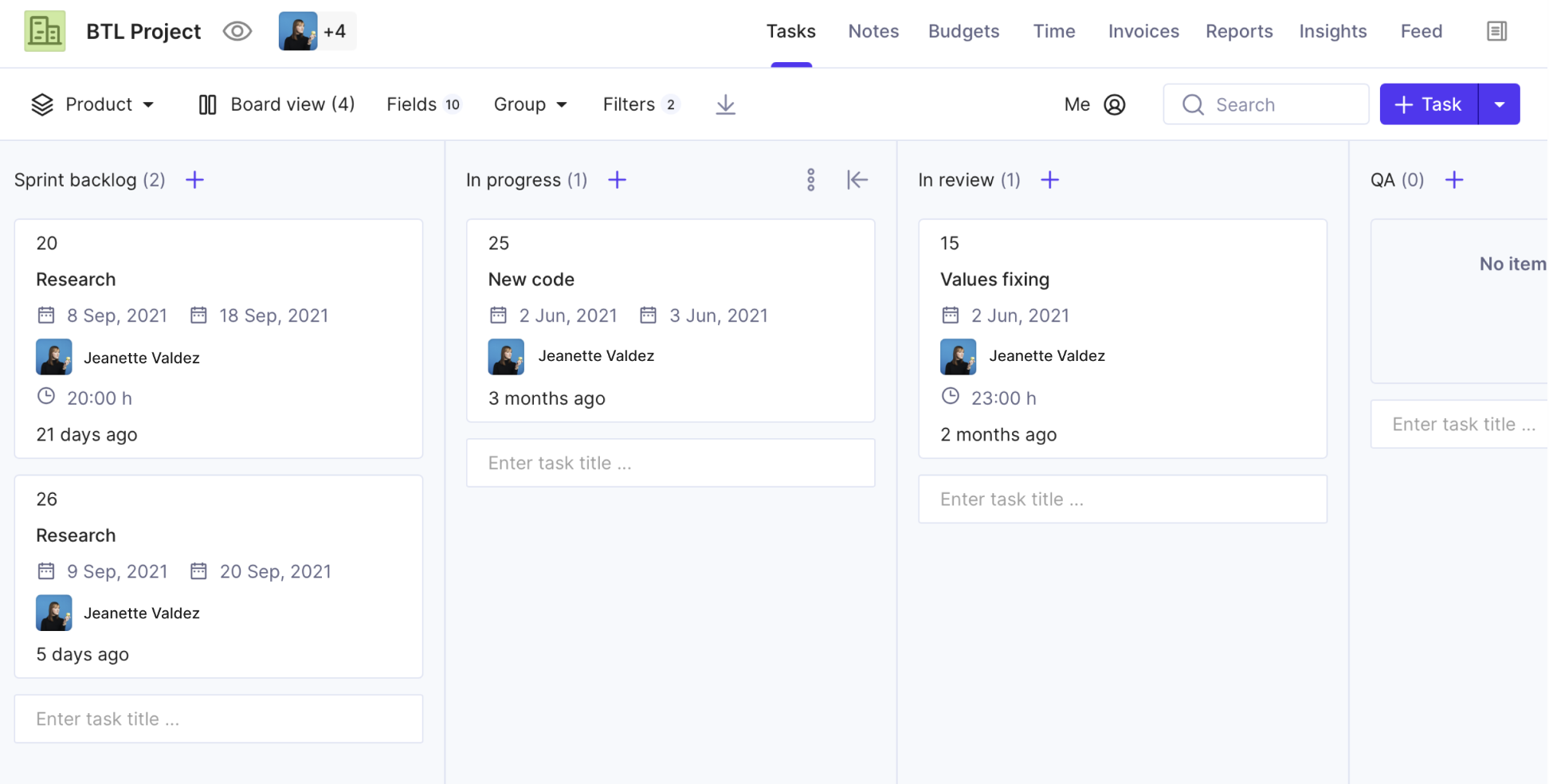
Task: Toggle project visibility with the eye icon
Action: click(237, 30)
